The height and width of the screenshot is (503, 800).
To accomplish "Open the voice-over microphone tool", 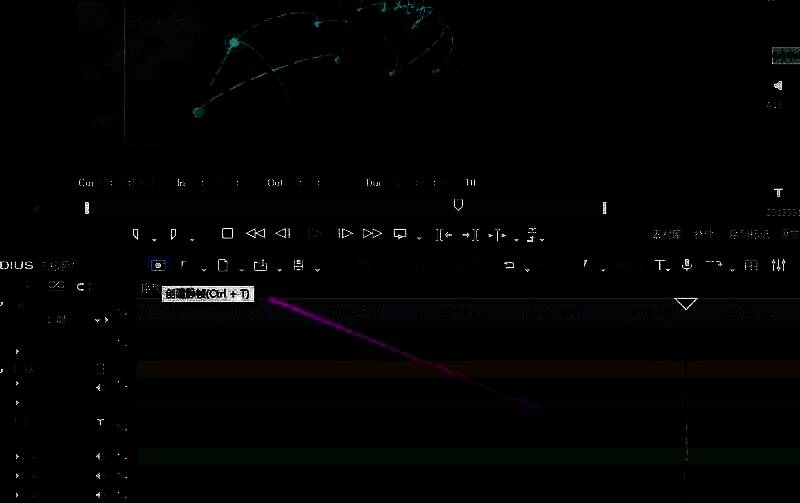I will (x=687, y=265).
